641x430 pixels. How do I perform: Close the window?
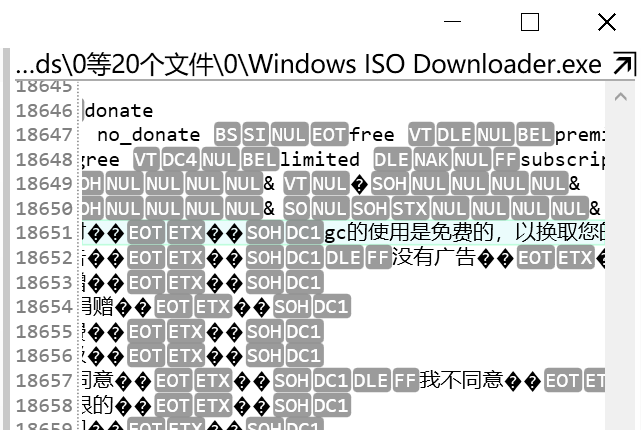[607, 22]
